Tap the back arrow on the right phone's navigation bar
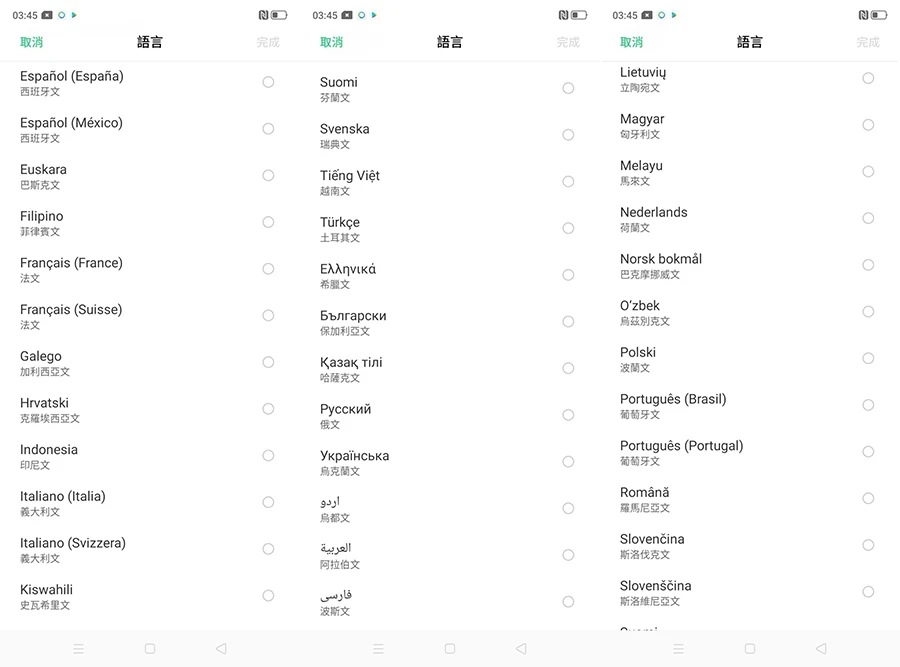 tap(821, 649)
